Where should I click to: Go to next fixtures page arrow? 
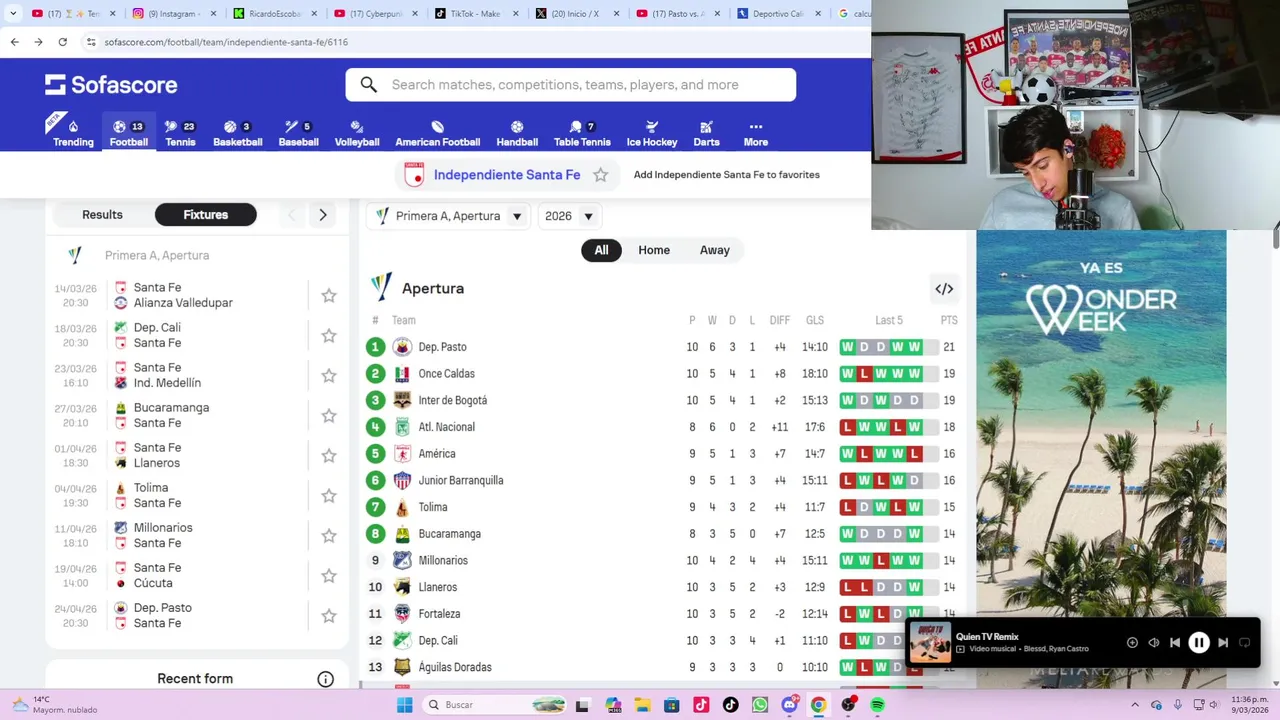[322, 215]
